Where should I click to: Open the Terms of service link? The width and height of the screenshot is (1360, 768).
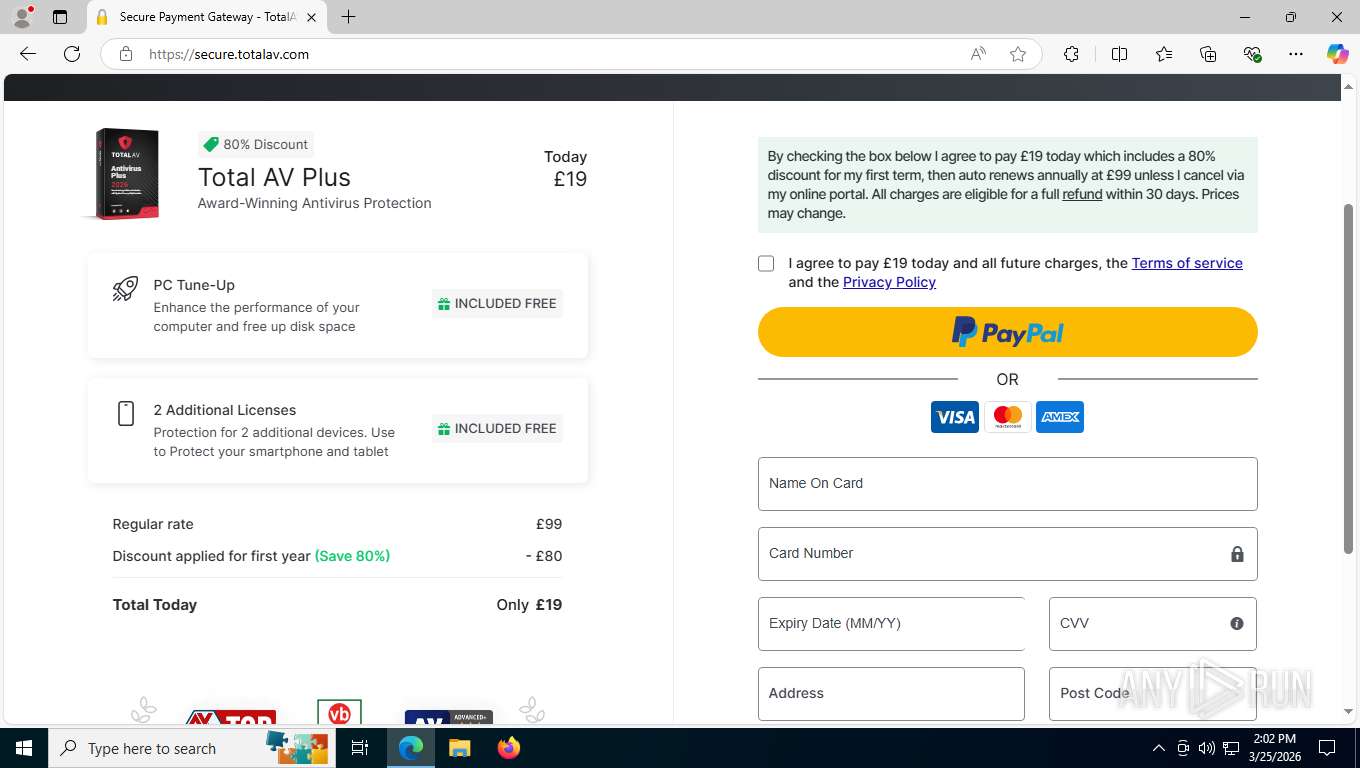(x=1187, y=263)
